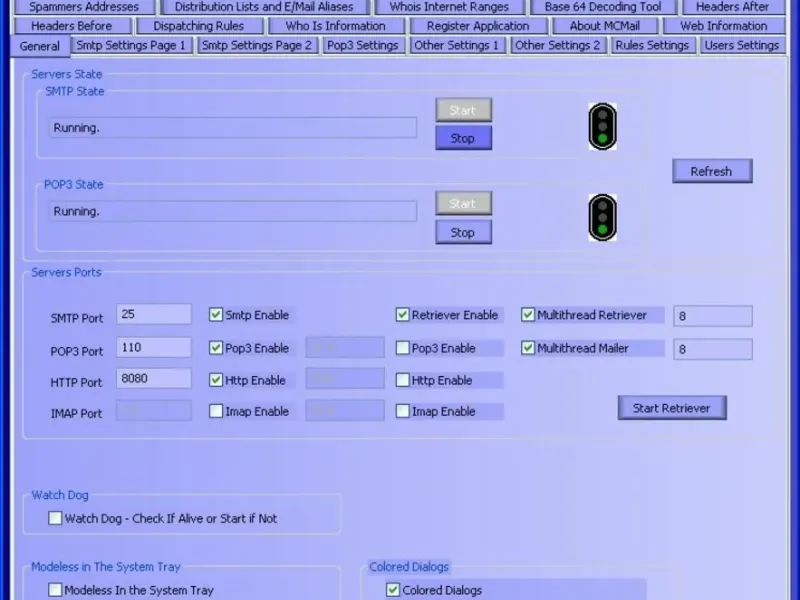Click the POP3 Port field showing 110
The height and width of the screenshot is (600, 800).
click(x=154, y=347)
